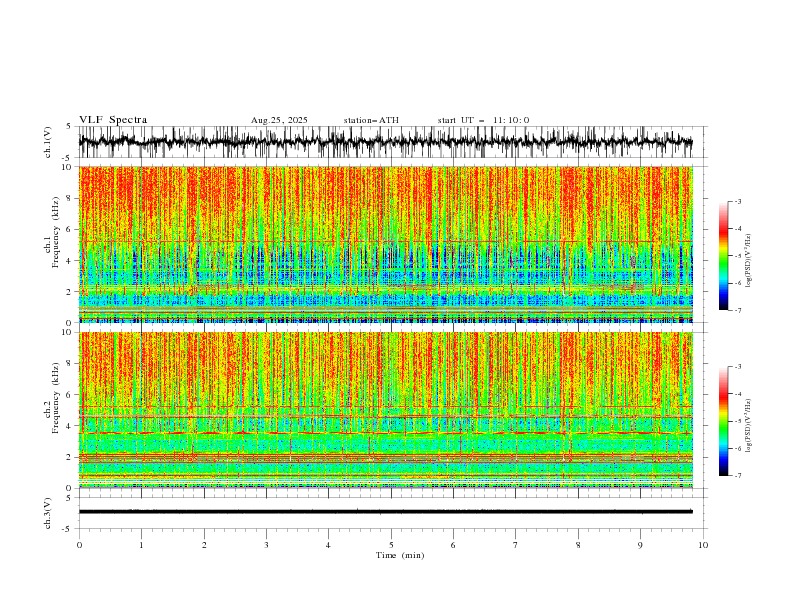Screen dimensions: 792x612
Task: Select the "-7" tick on lower color bar
Action: pos(737,476)
